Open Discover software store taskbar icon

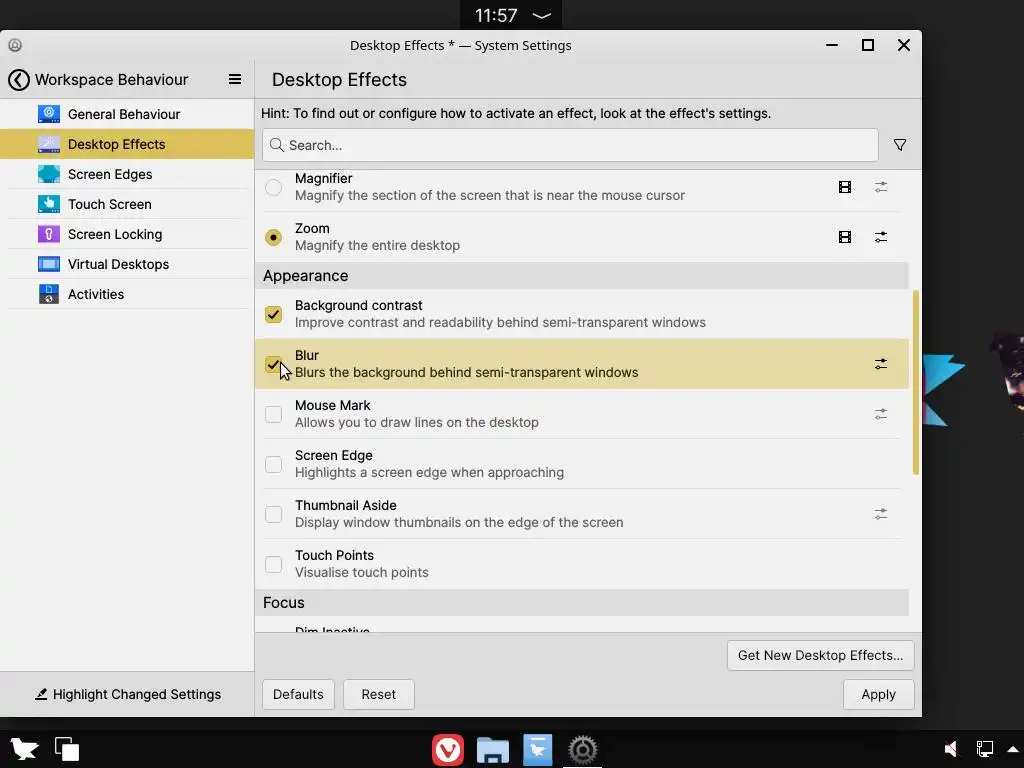[537, 750]
